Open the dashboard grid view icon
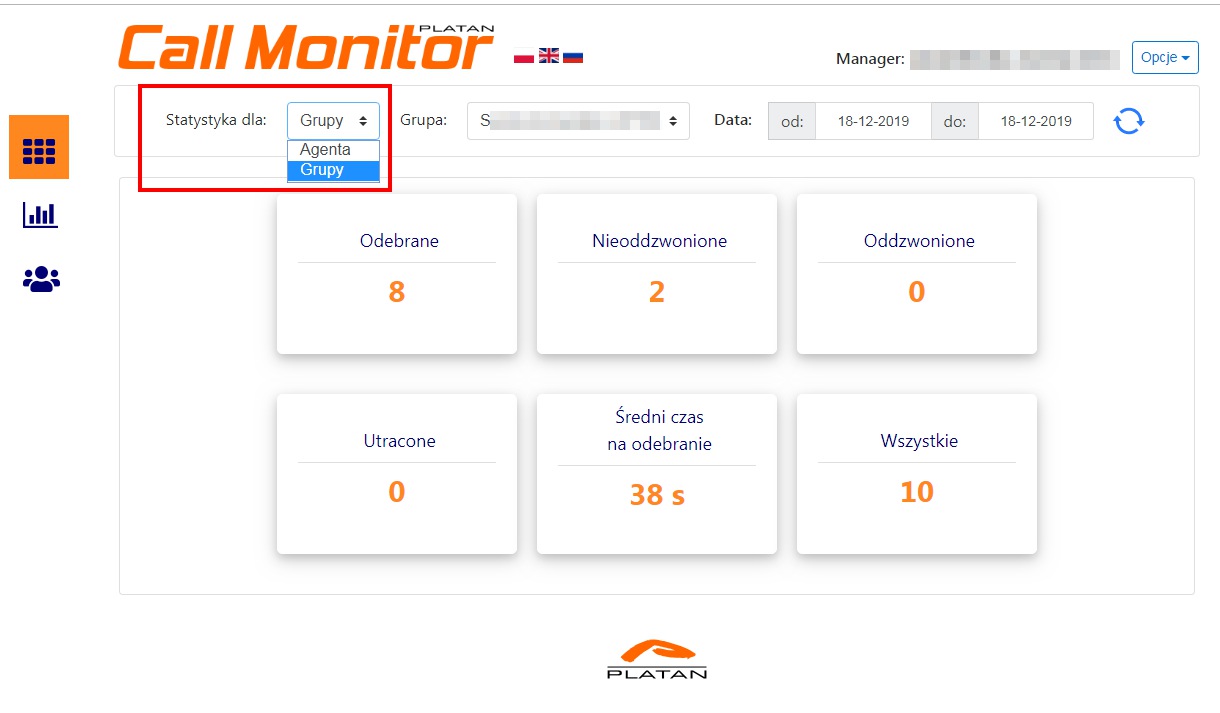The height and width of the screenshot is (713, 1220). tap(39, 148)
